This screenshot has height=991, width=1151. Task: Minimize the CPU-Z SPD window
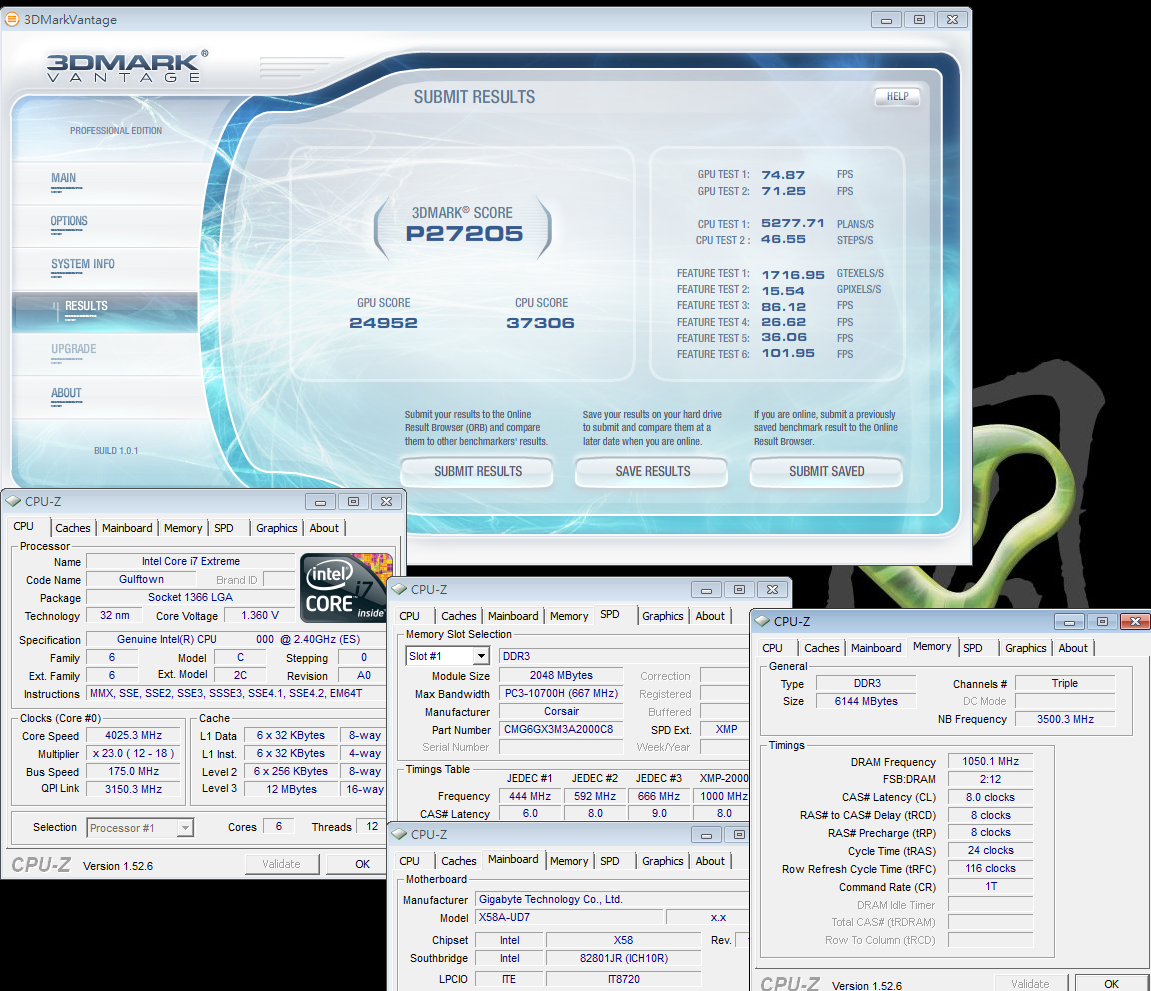pos(707,590)
